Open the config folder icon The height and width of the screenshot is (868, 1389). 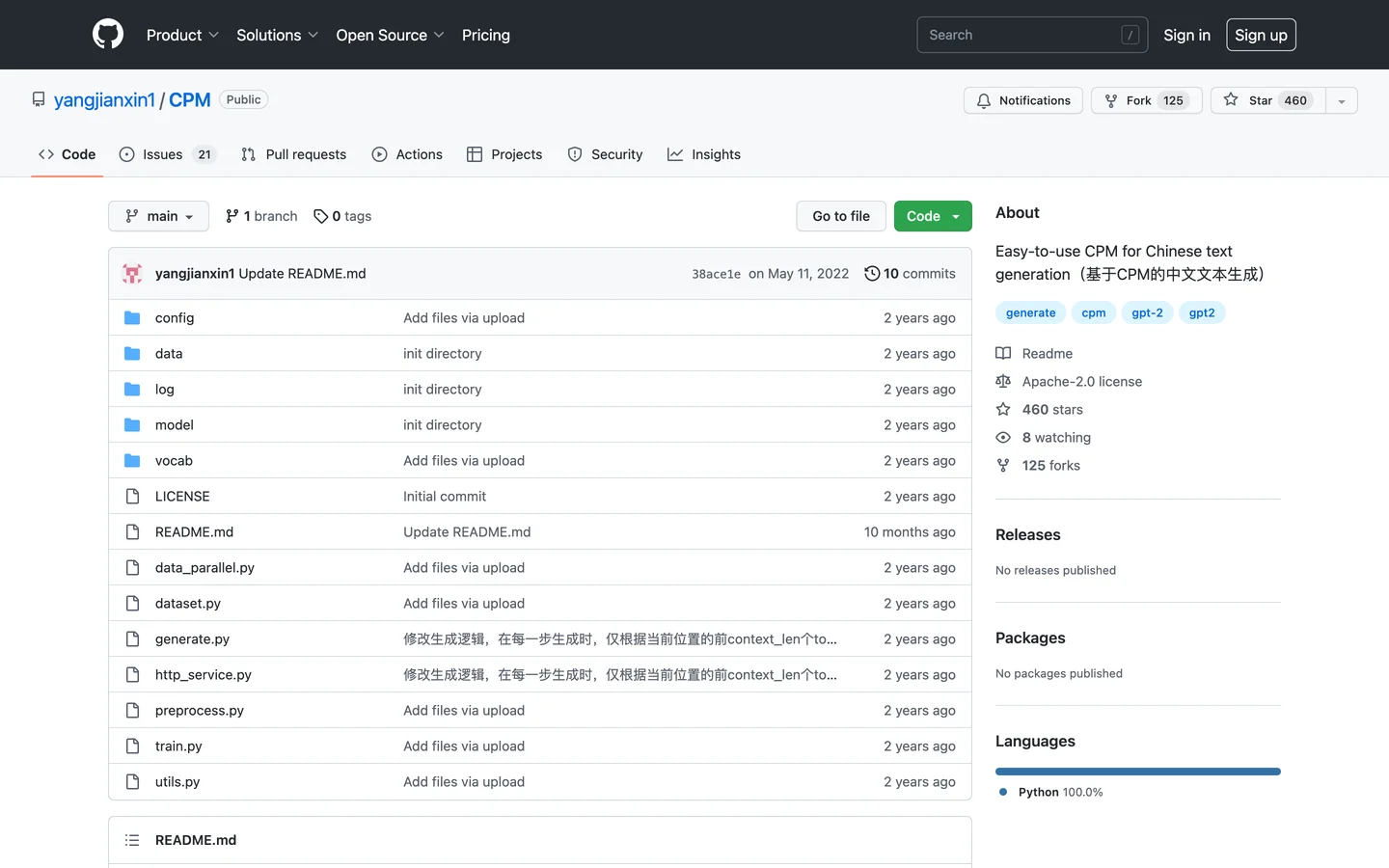tap(132, 317)
